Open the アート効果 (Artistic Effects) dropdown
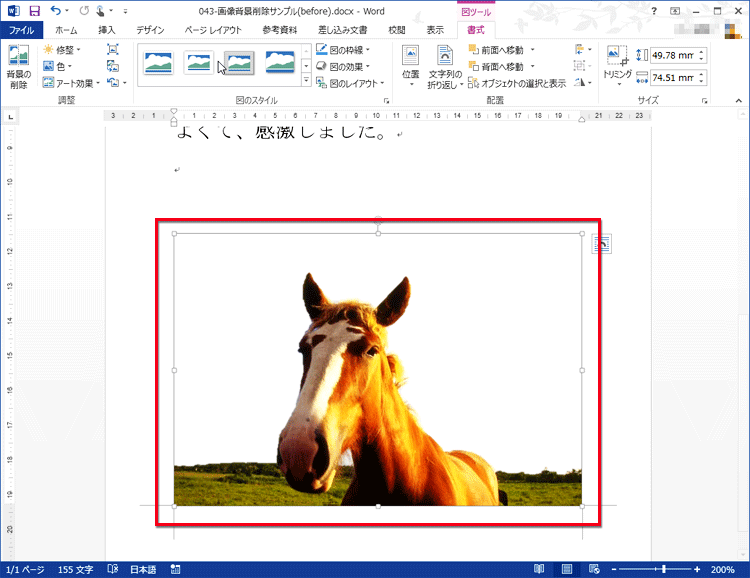 point(71,83)
